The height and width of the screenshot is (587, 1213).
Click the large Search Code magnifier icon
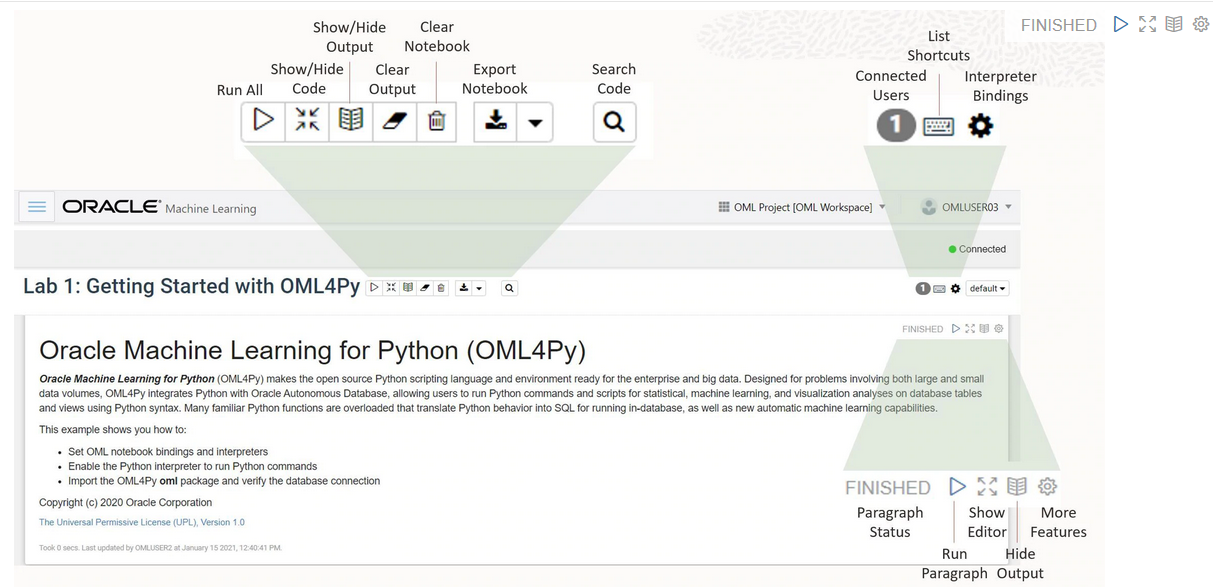614,122
